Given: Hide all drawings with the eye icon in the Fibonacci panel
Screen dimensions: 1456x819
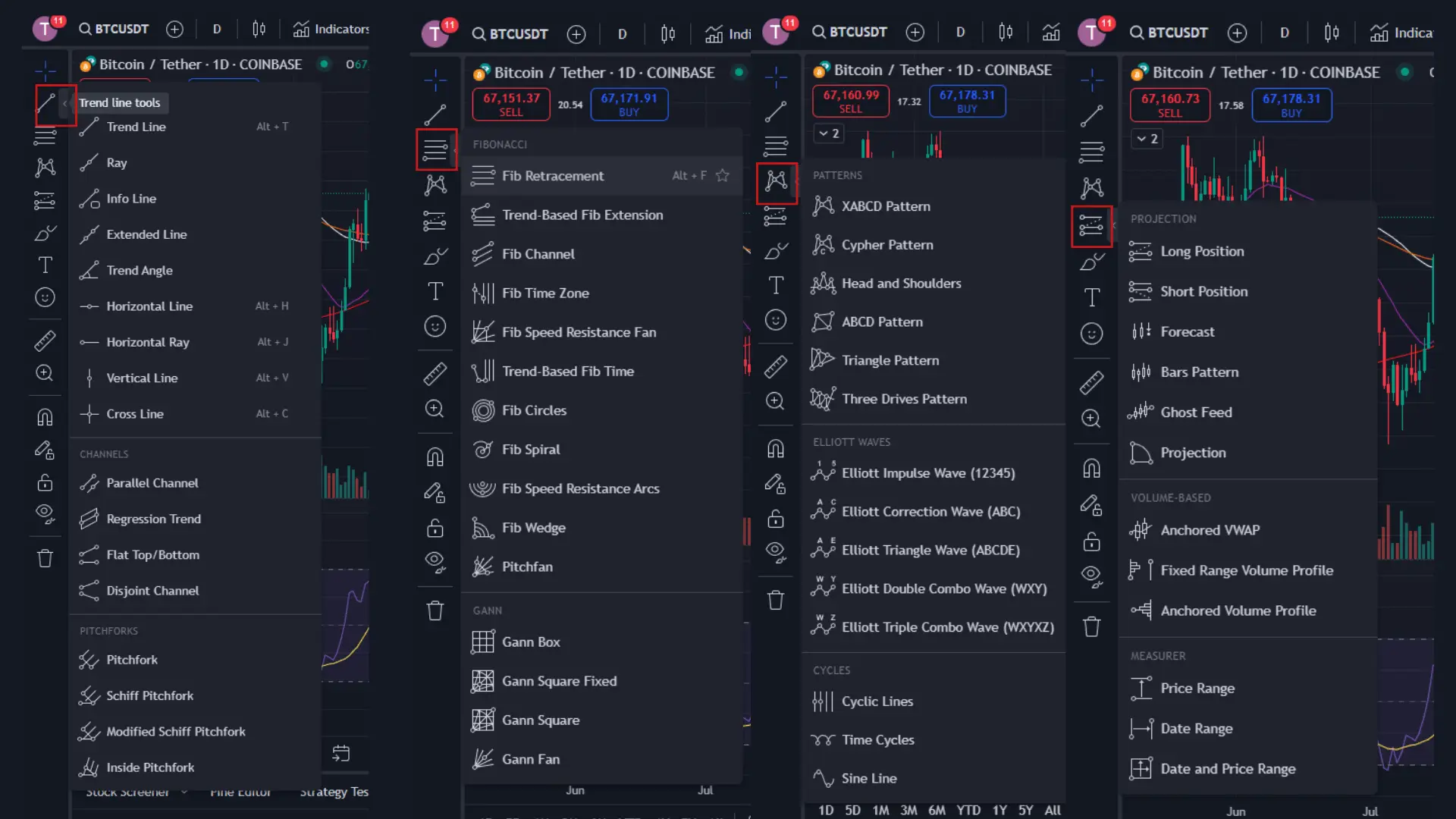Looking at the screenshot, I should point(435,562).
